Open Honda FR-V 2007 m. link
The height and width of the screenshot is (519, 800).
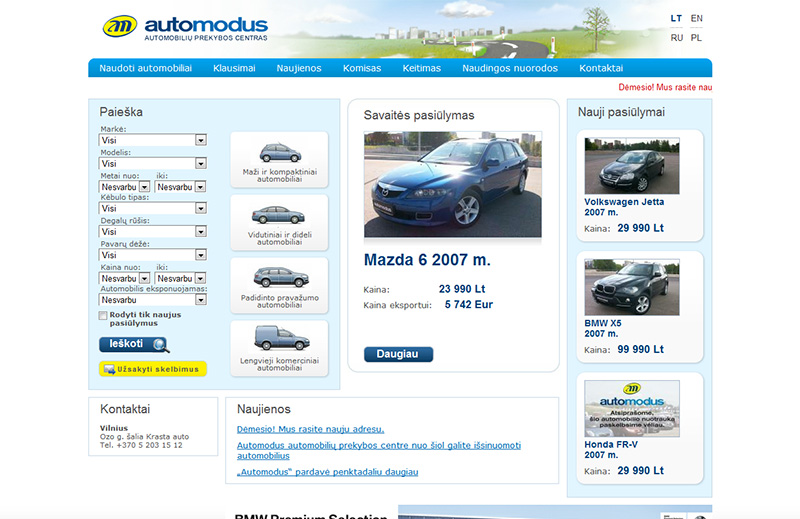[x=611, y=450]
